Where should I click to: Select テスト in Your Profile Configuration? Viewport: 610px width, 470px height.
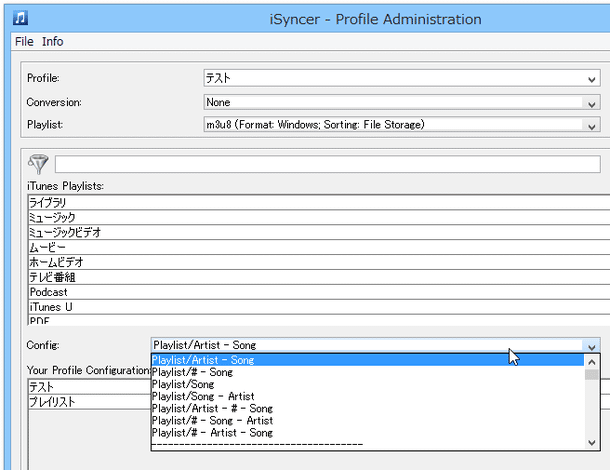click(x=89, y=387)
